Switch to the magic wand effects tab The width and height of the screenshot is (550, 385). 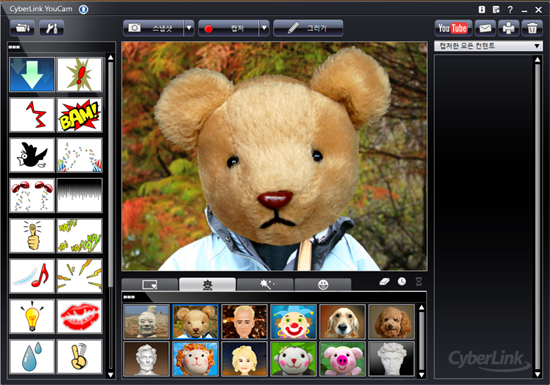[265, 285]
